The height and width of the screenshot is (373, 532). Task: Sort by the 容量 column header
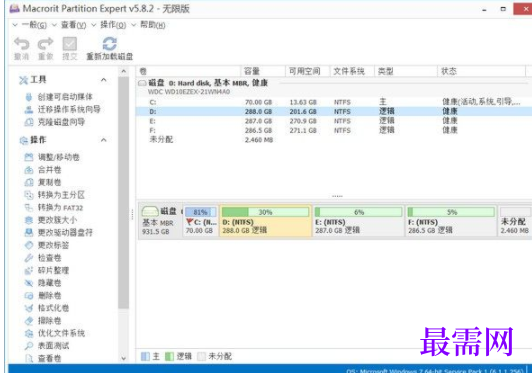point(263,71)
